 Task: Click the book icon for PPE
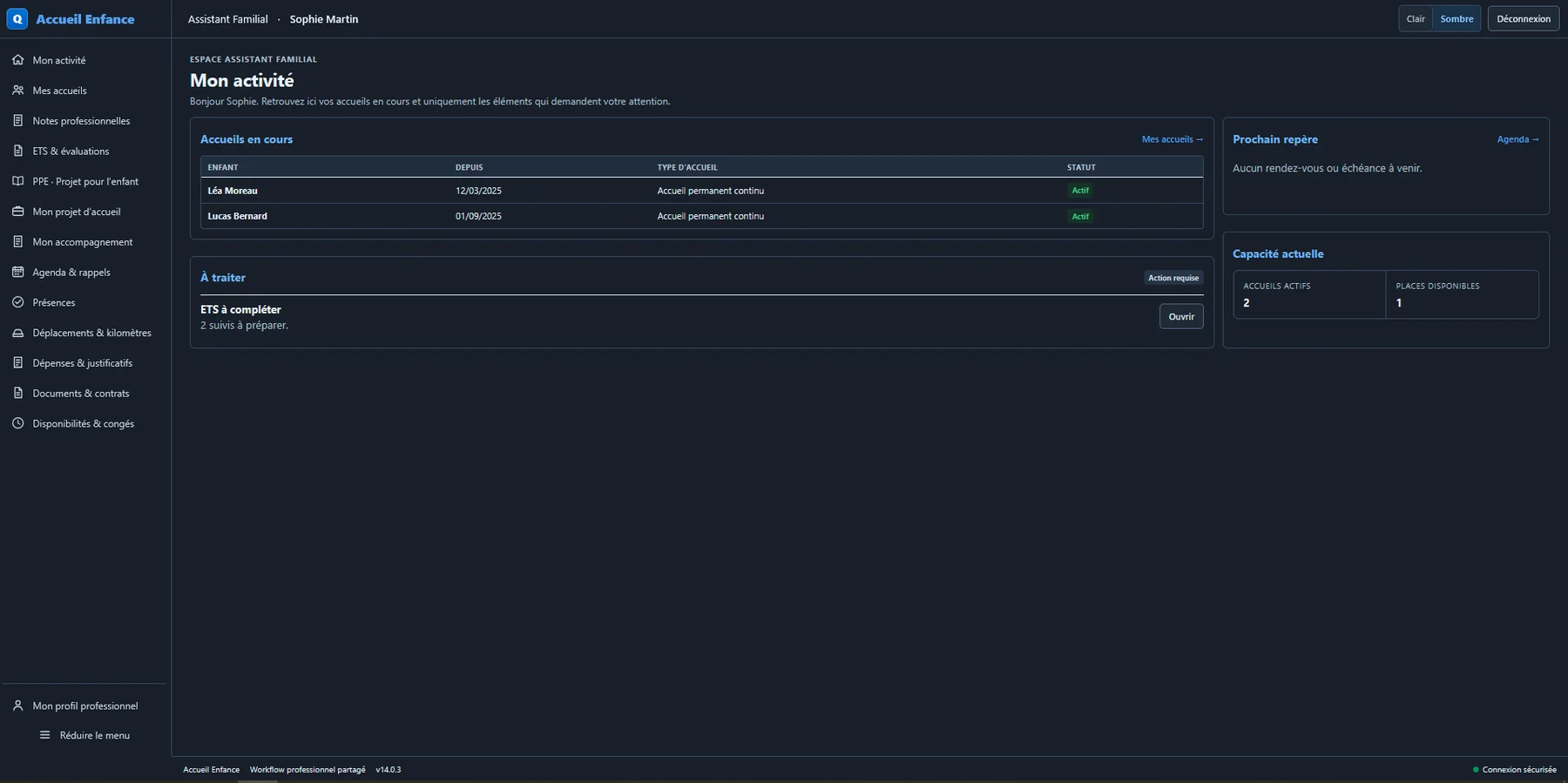[17, 181]
